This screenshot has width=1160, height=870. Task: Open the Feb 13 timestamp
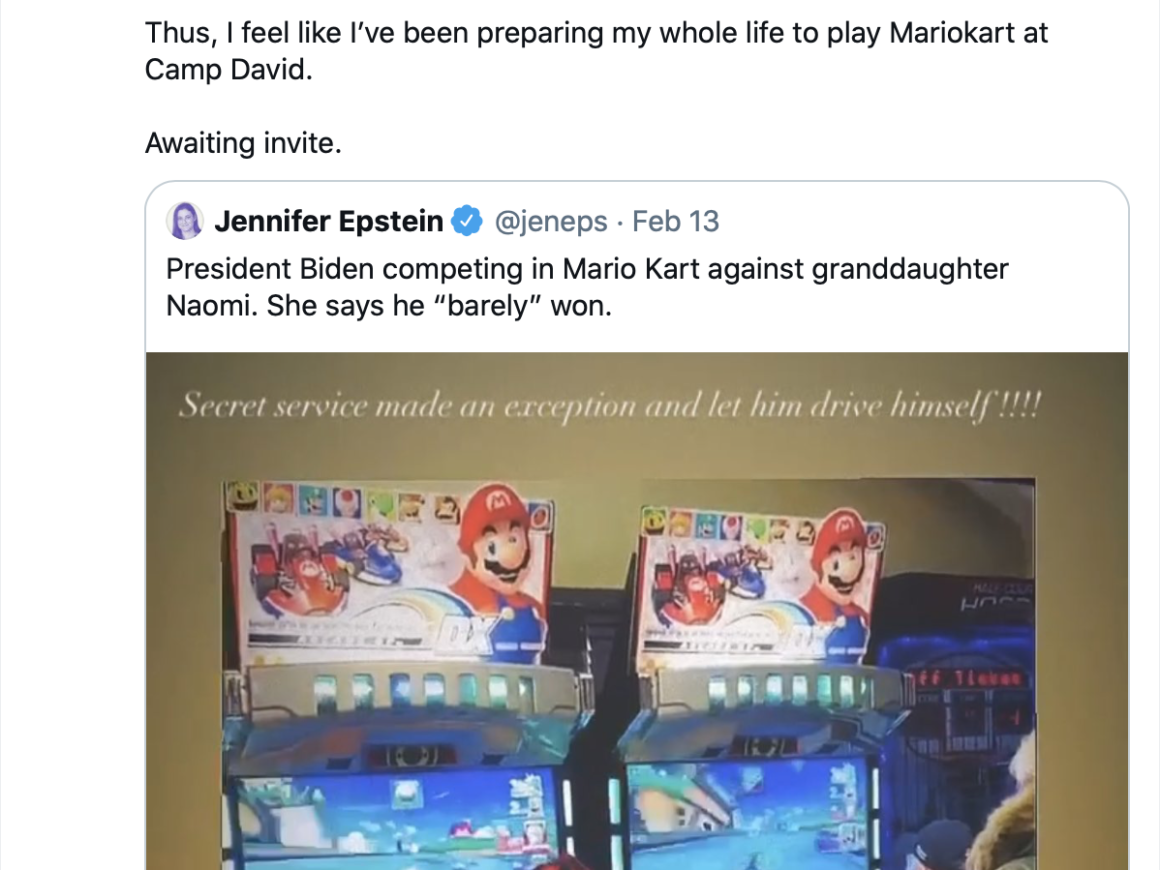(x=675, y=221)
